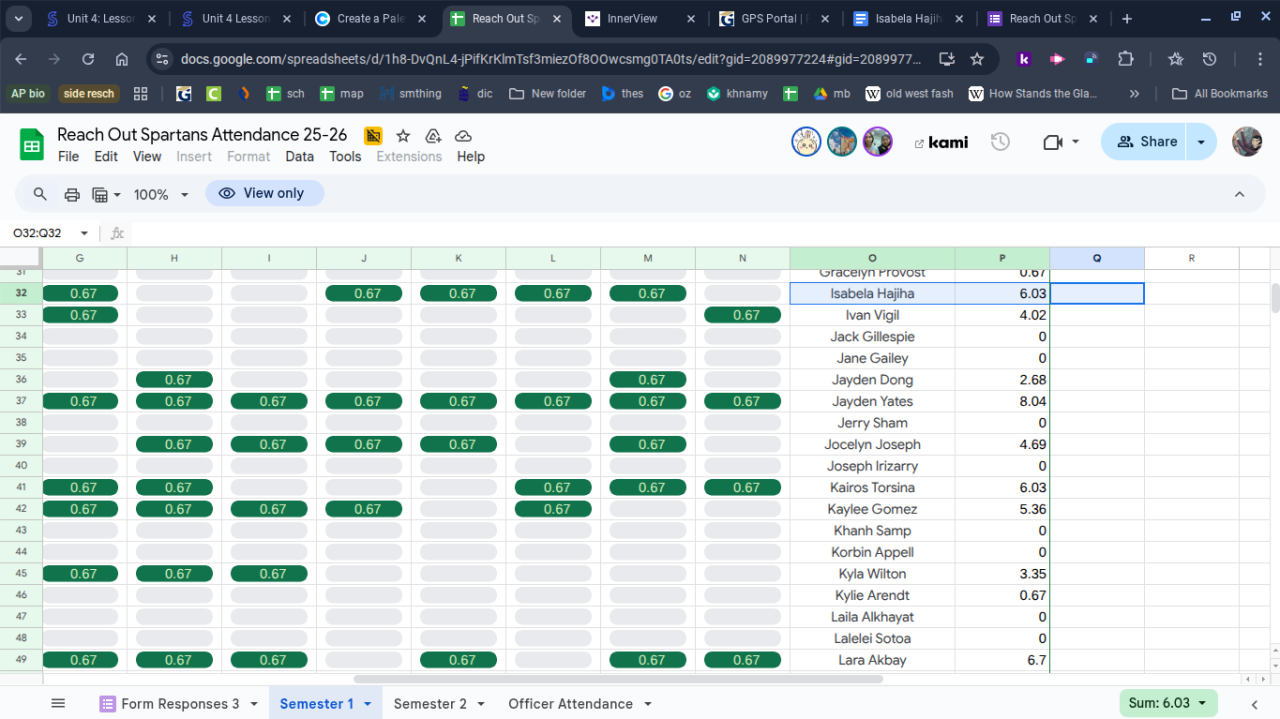Click the install app icon in address bar

(x=947, y=59)
